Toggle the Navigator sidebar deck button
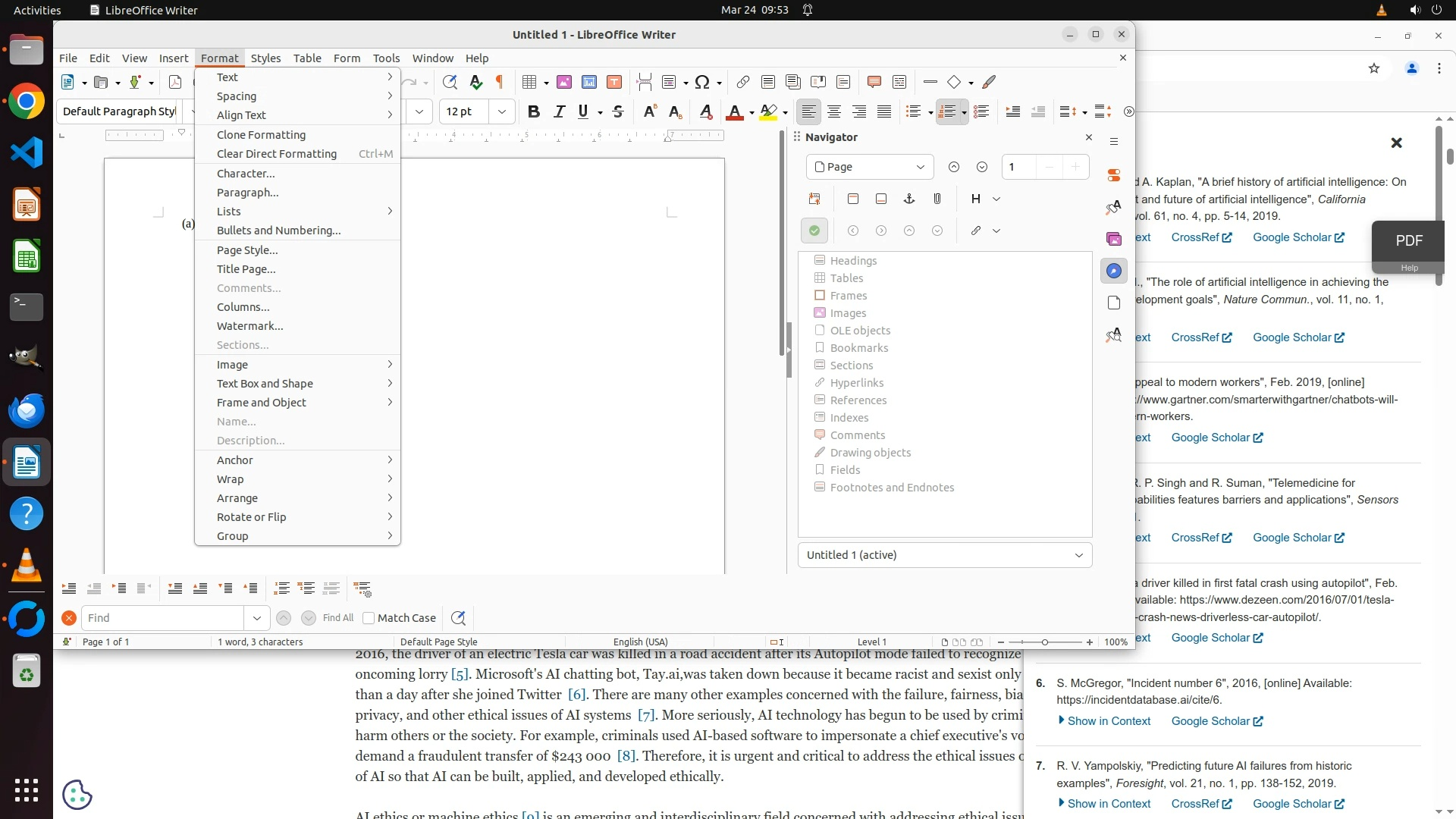This screenshot has width=1456, height=819. pos(1113,271)
